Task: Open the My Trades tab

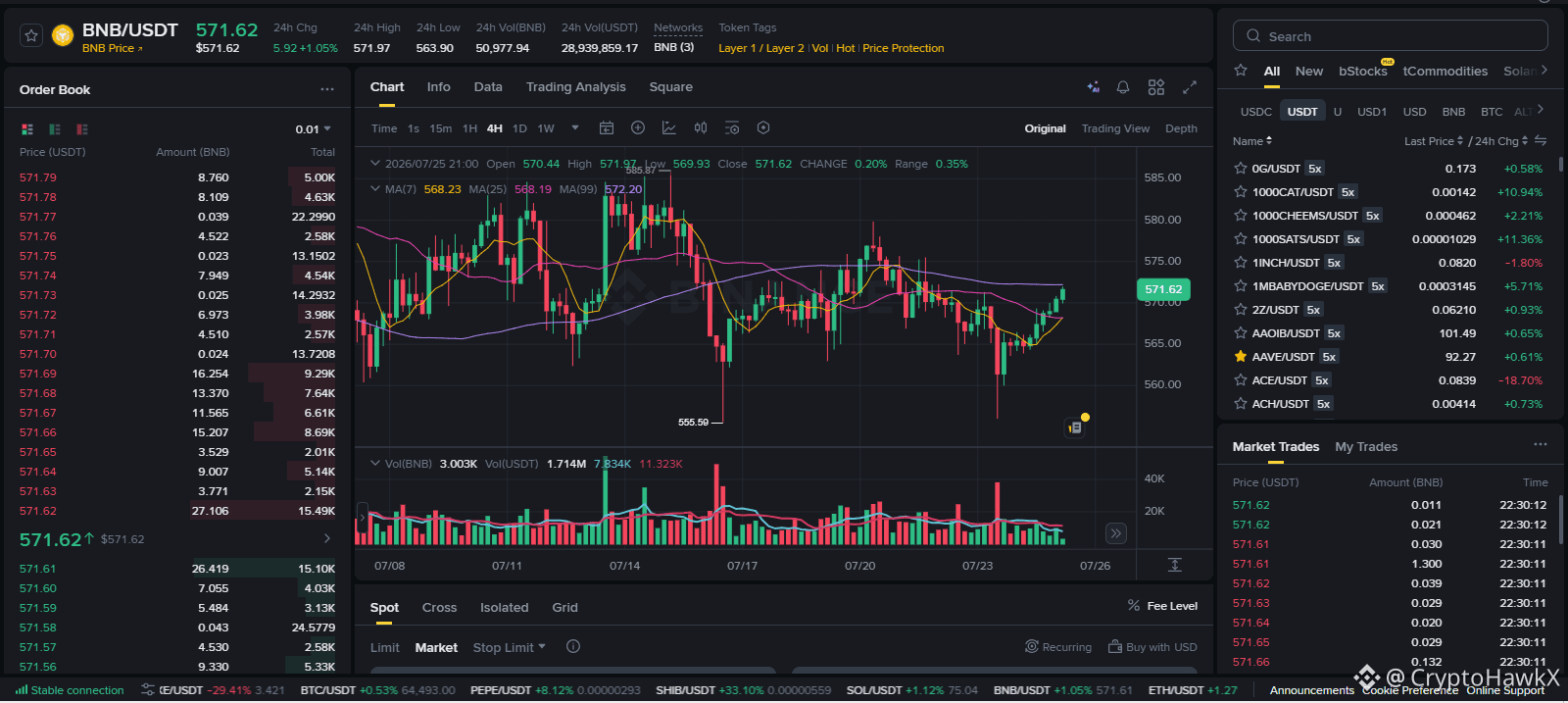Action: [1366, 446]
